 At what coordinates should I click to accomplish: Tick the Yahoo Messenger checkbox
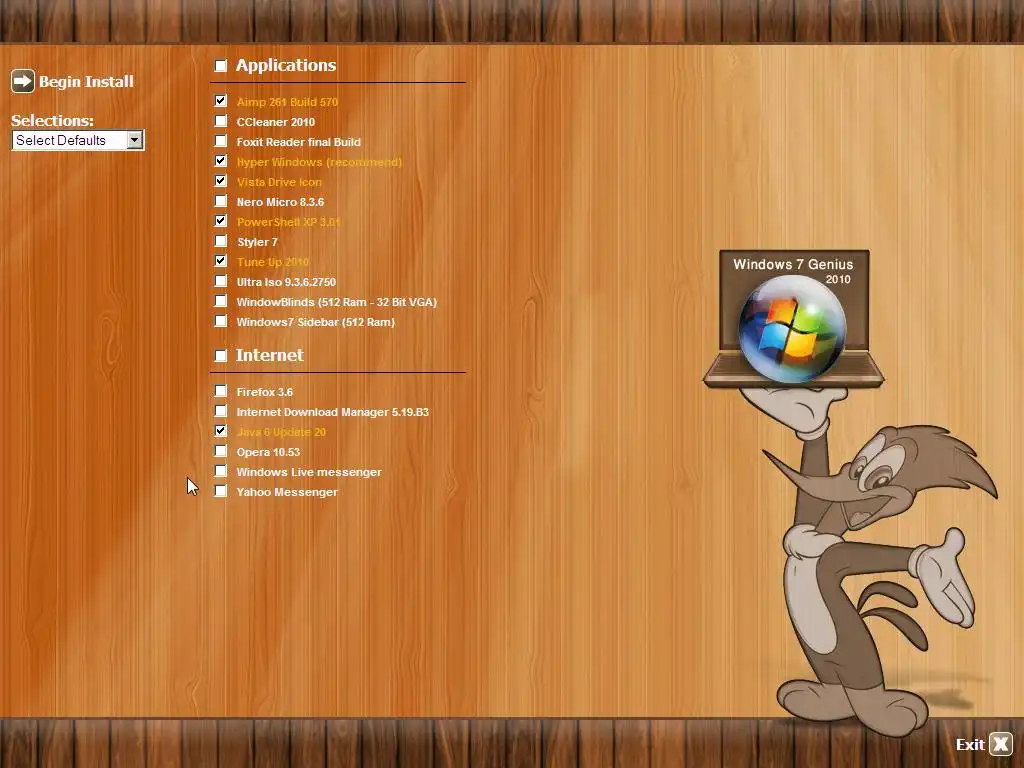[x=221, y=491]
